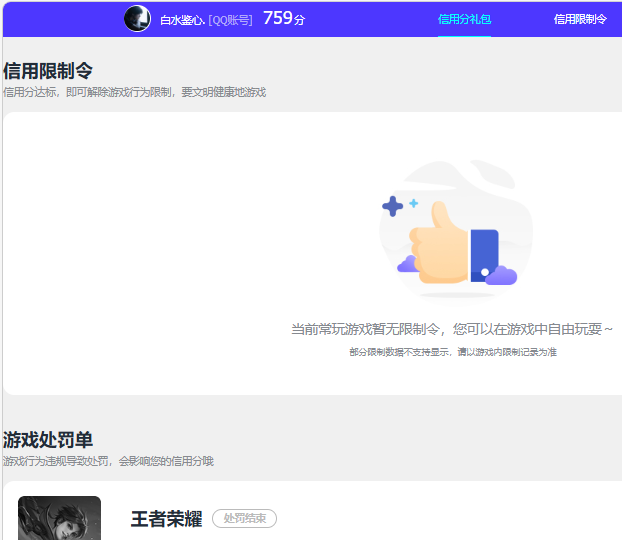Open the 信用分礼包 tab
The image size is (622, 540).
point(464,19)
